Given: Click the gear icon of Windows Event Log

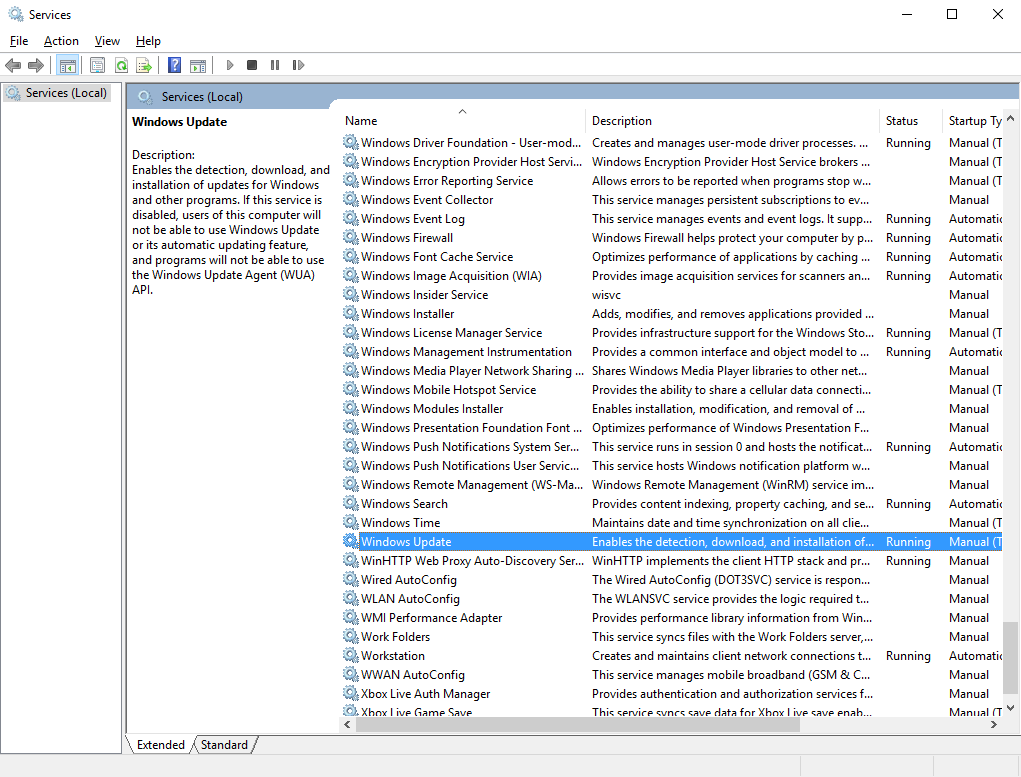Looking at the screenshot, I should 351,218.
